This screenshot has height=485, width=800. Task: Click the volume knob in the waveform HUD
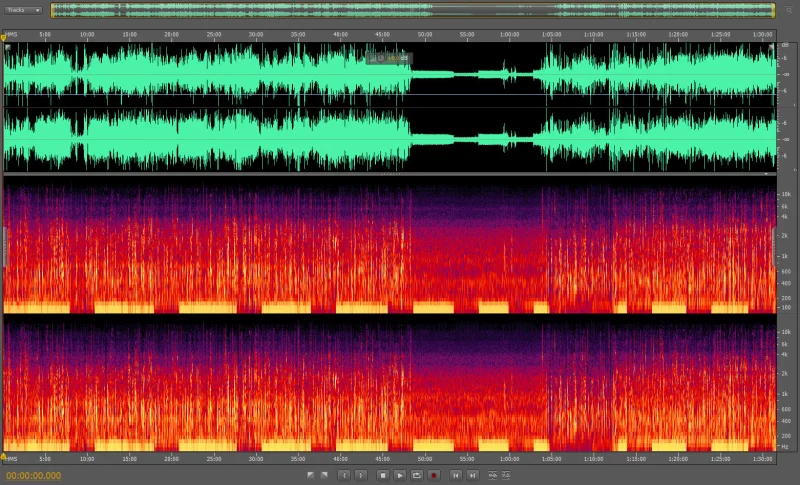click(381, 58)
